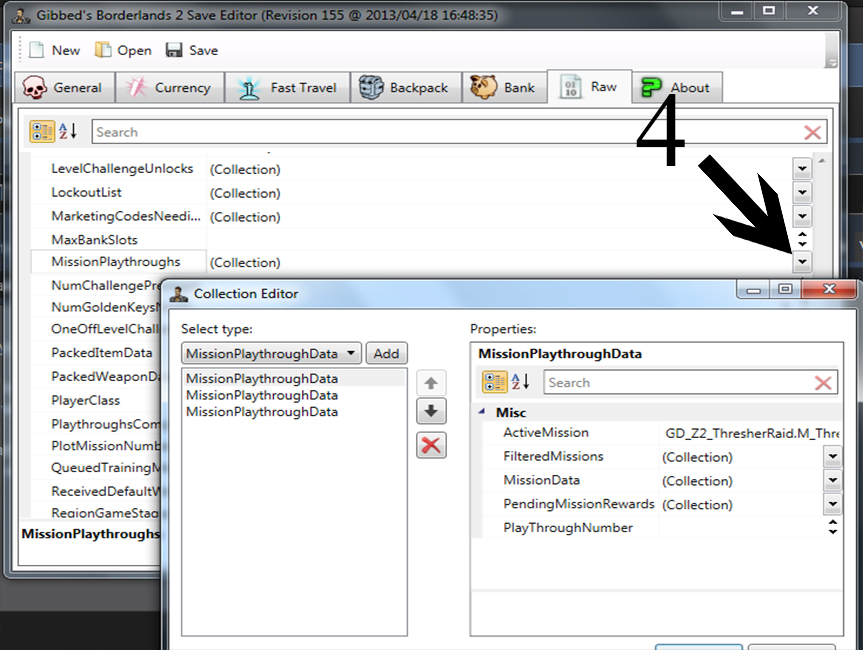Select the Raw tab
Image resolution: width=863 pixels, height=650 pixels.
click(x=589, y=86)
